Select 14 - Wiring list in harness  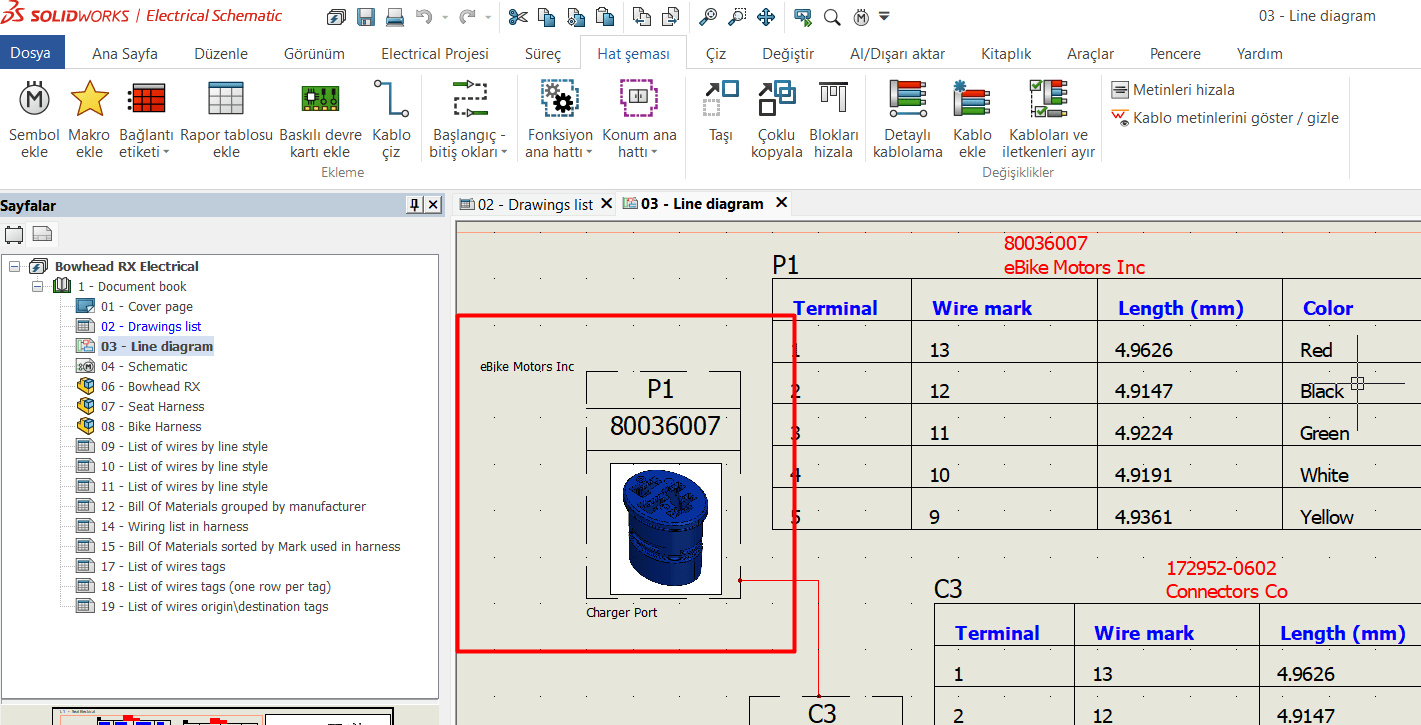174,527
